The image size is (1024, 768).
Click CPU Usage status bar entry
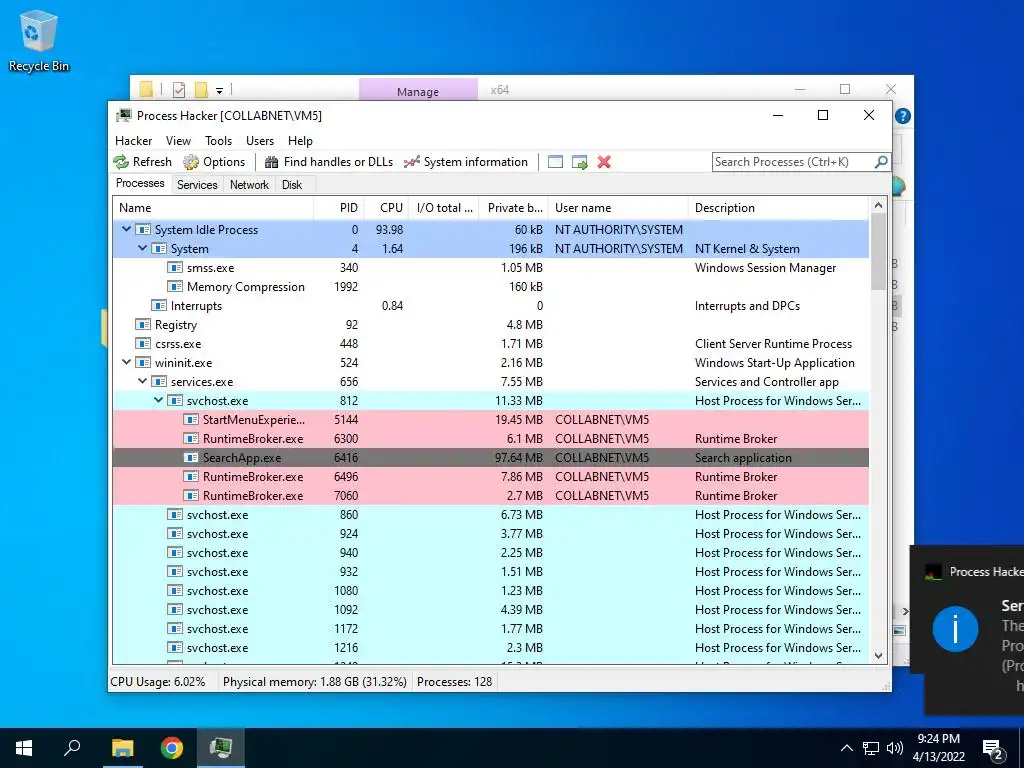158,682
